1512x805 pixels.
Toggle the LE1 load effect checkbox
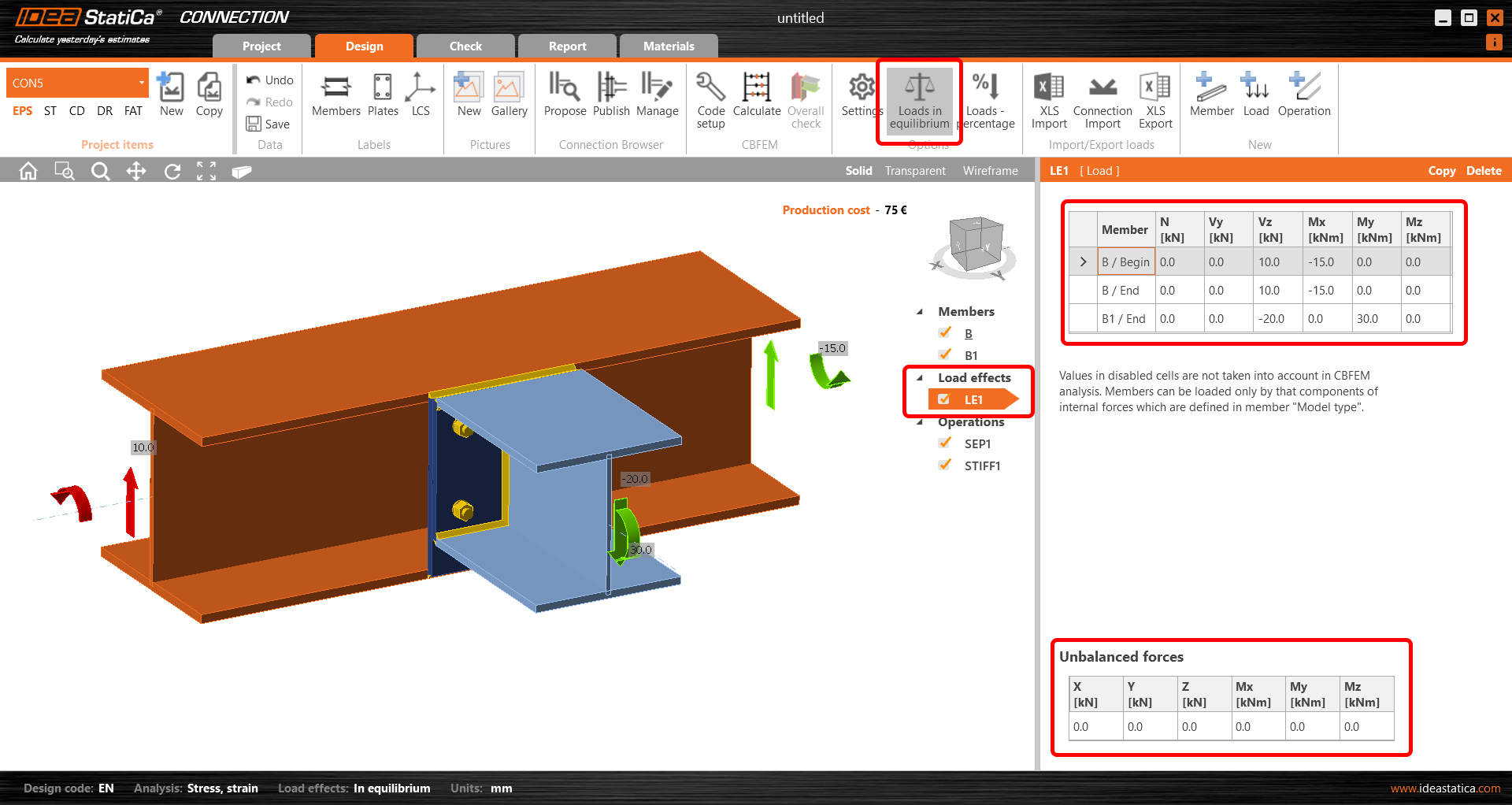pos(944,399)
